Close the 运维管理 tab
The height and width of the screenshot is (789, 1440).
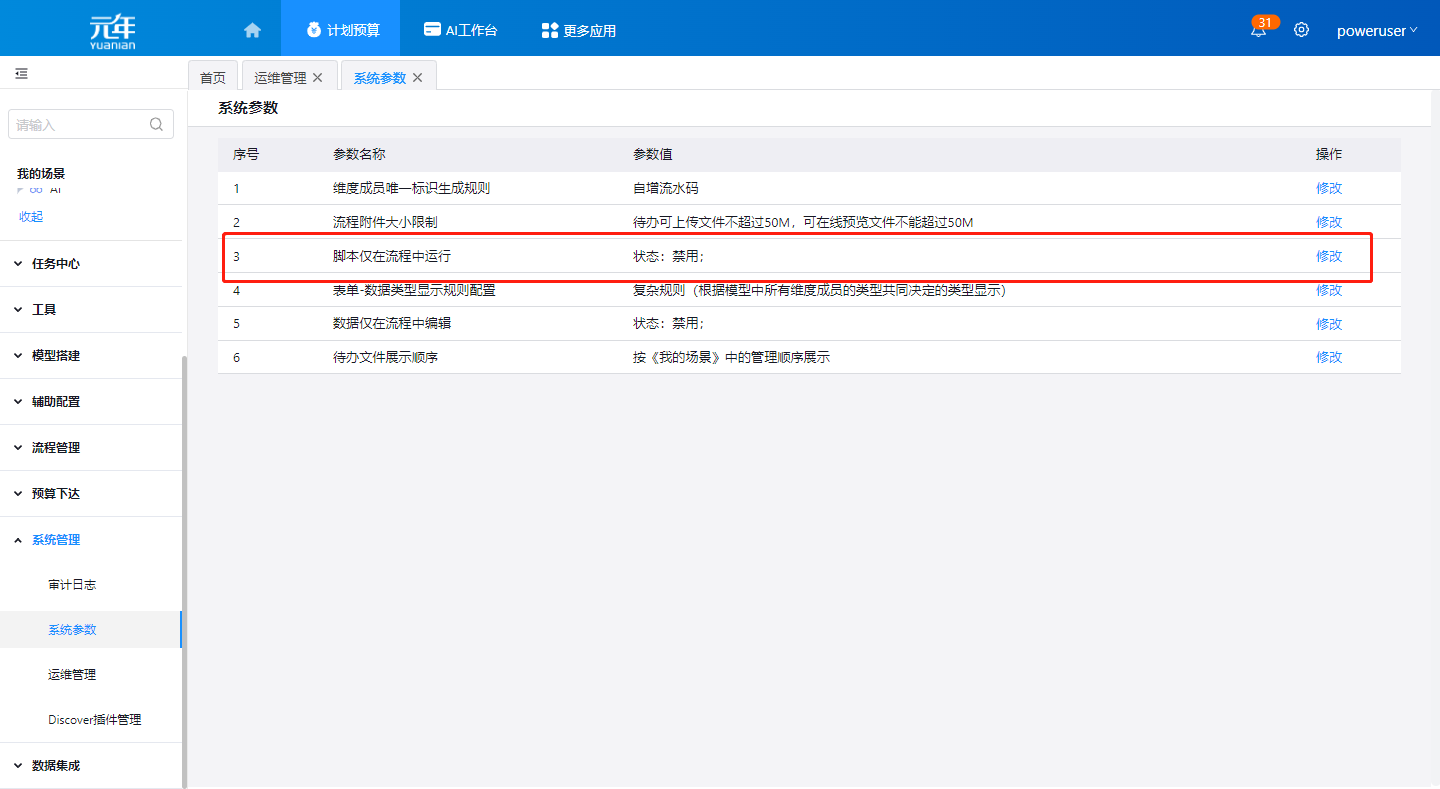[318, 78]
